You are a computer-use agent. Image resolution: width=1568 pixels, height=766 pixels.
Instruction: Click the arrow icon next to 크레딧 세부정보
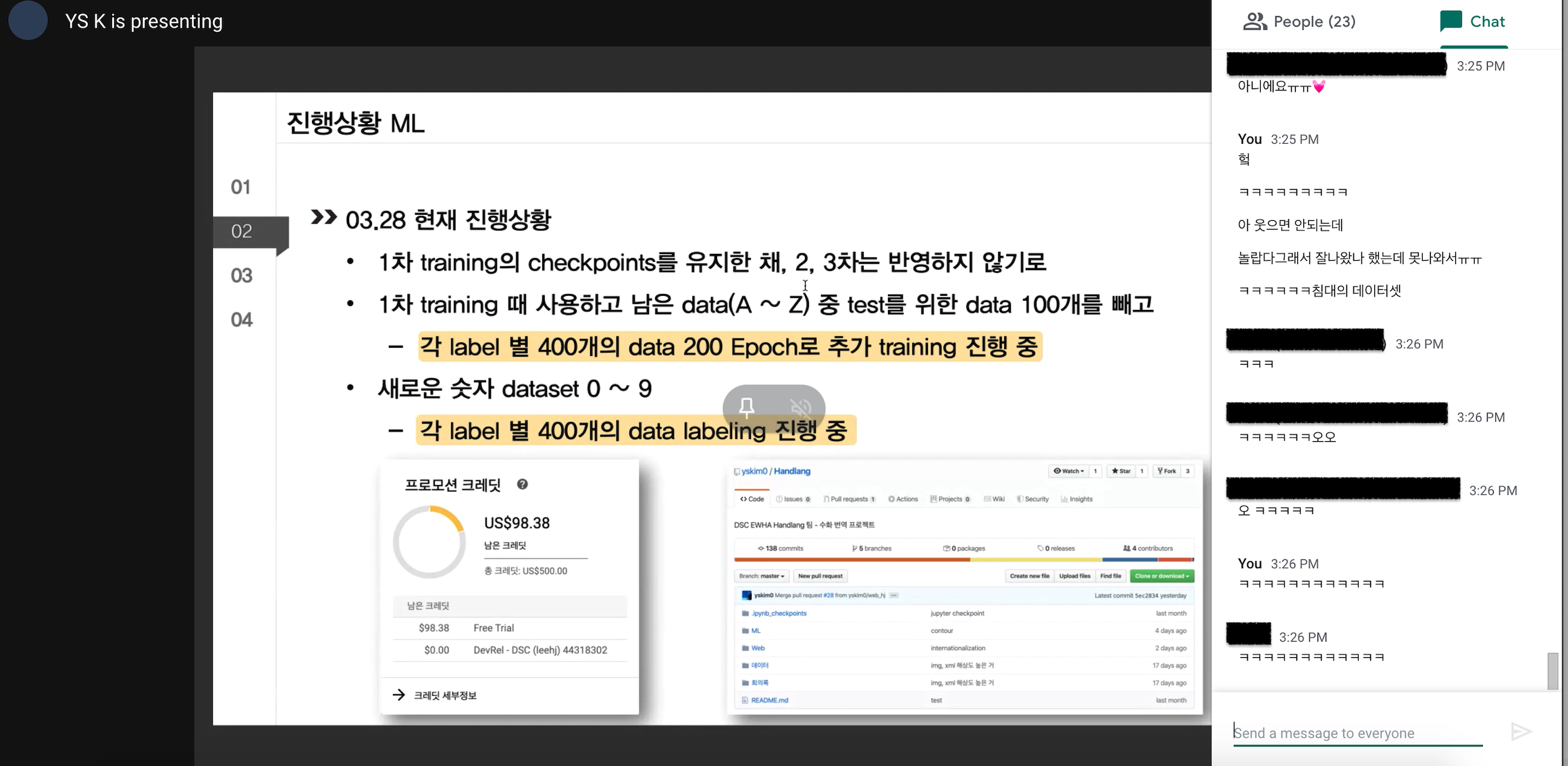(x=399, y=695)
